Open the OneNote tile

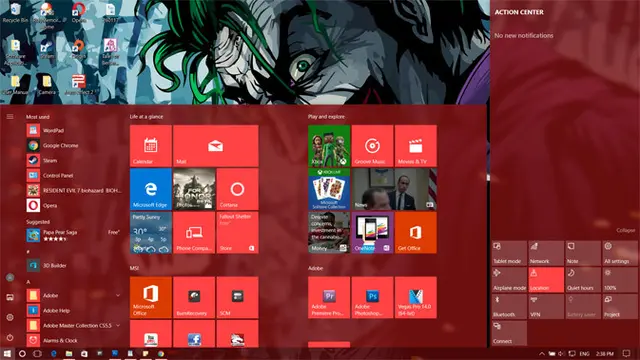(372, 232)
